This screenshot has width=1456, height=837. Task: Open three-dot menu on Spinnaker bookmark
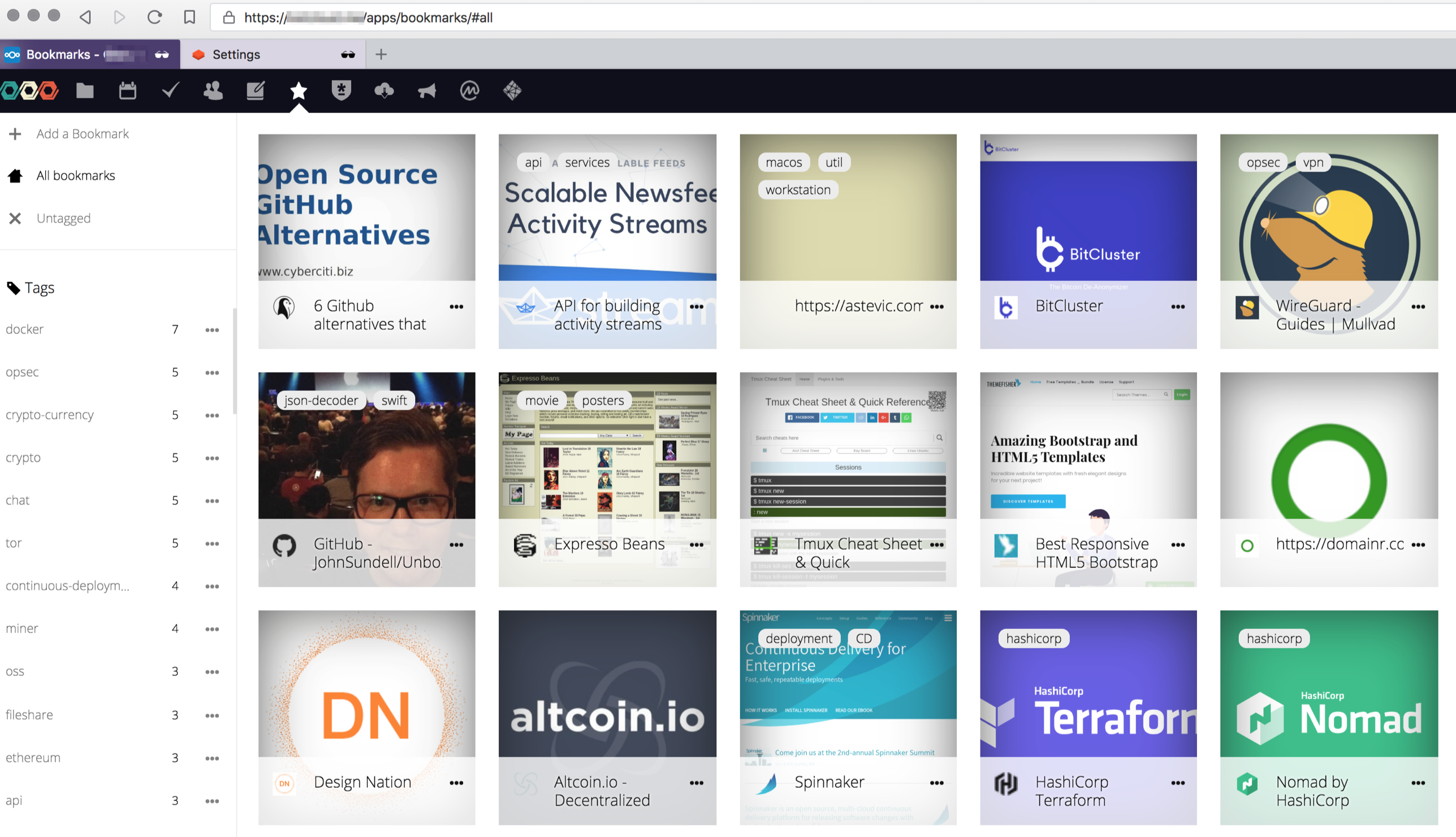tap(936, 782)
